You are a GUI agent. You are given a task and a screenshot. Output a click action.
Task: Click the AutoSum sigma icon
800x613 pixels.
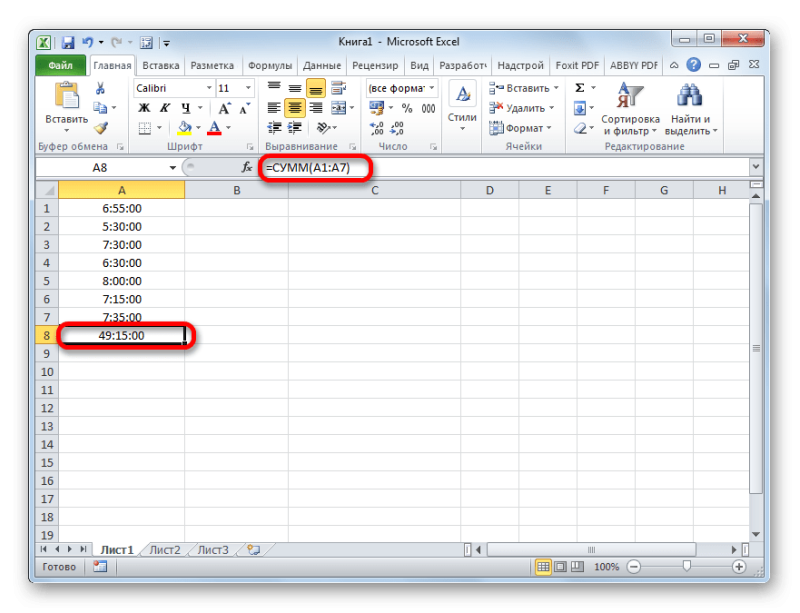tap(580, 88)
